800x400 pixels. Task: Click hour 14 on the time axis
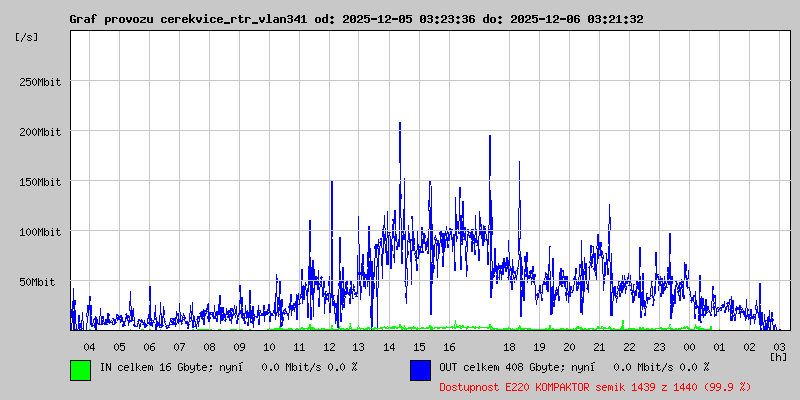point(389,347)
